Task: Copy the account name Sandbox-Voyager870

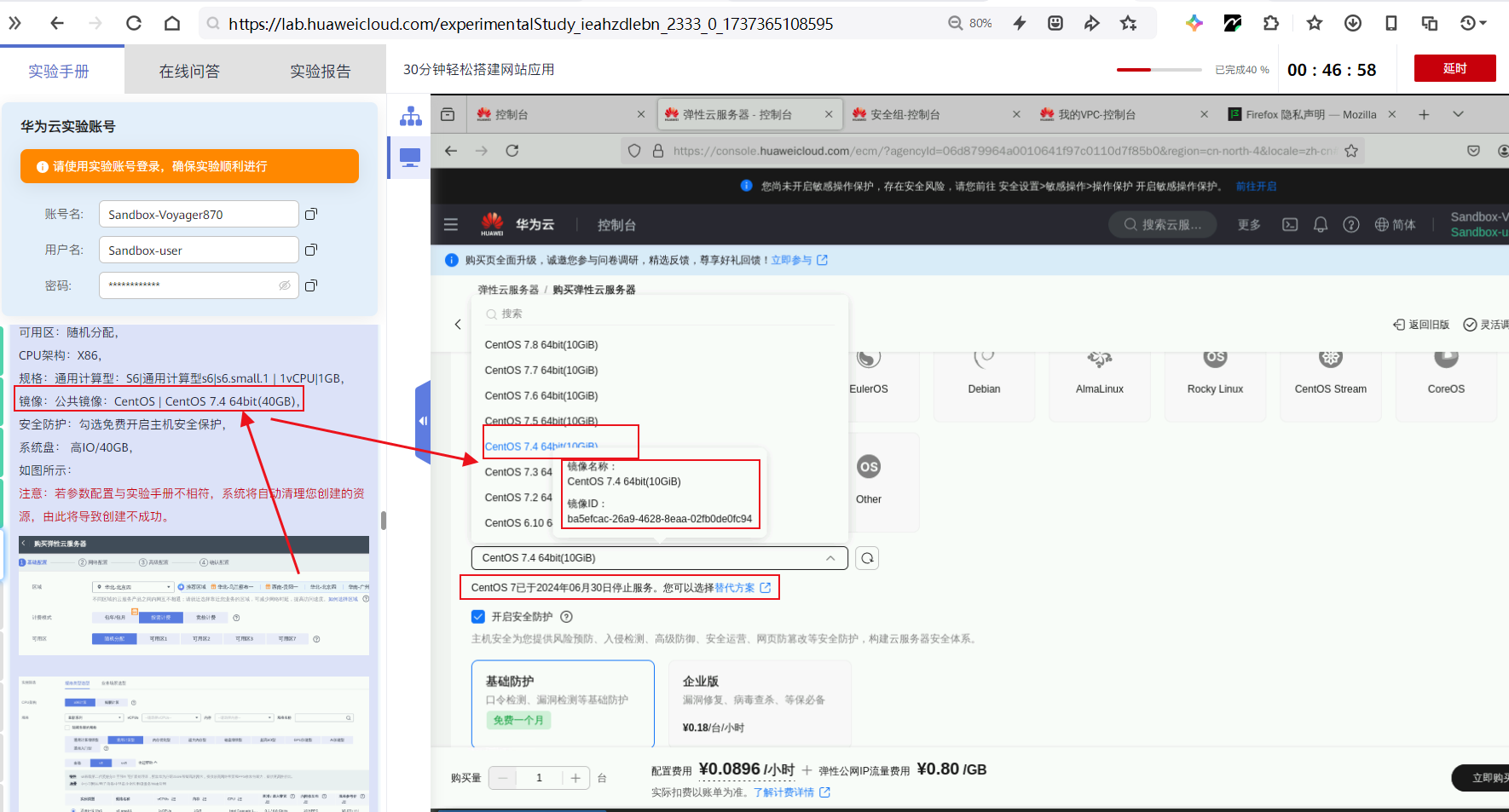Action: 311,214
